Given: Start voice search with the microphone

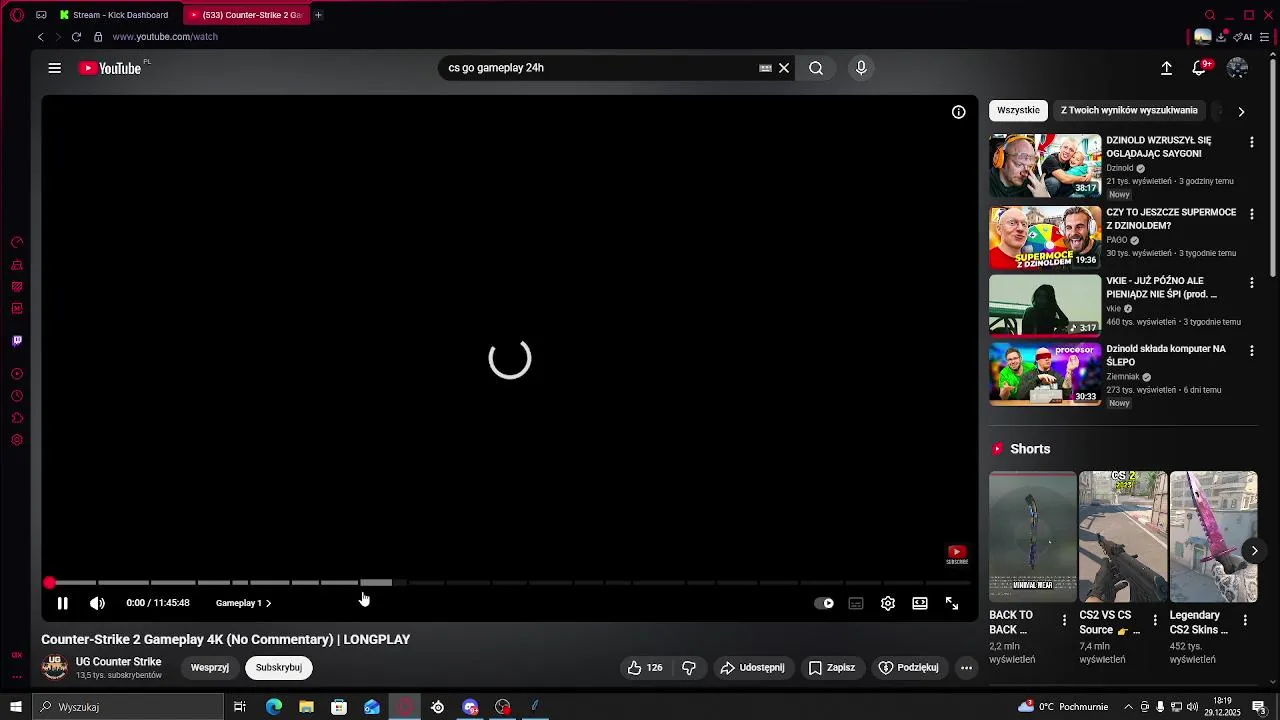Looking at the screenshot, I should click(x=861, y=68).
